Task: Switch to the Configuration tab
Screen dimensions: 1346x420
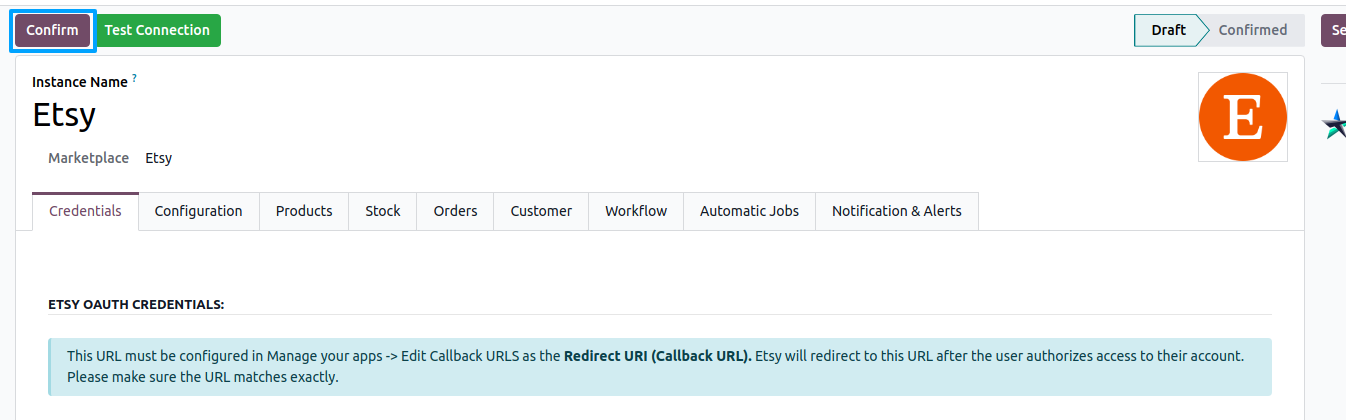Action: [x=198, y=211]
